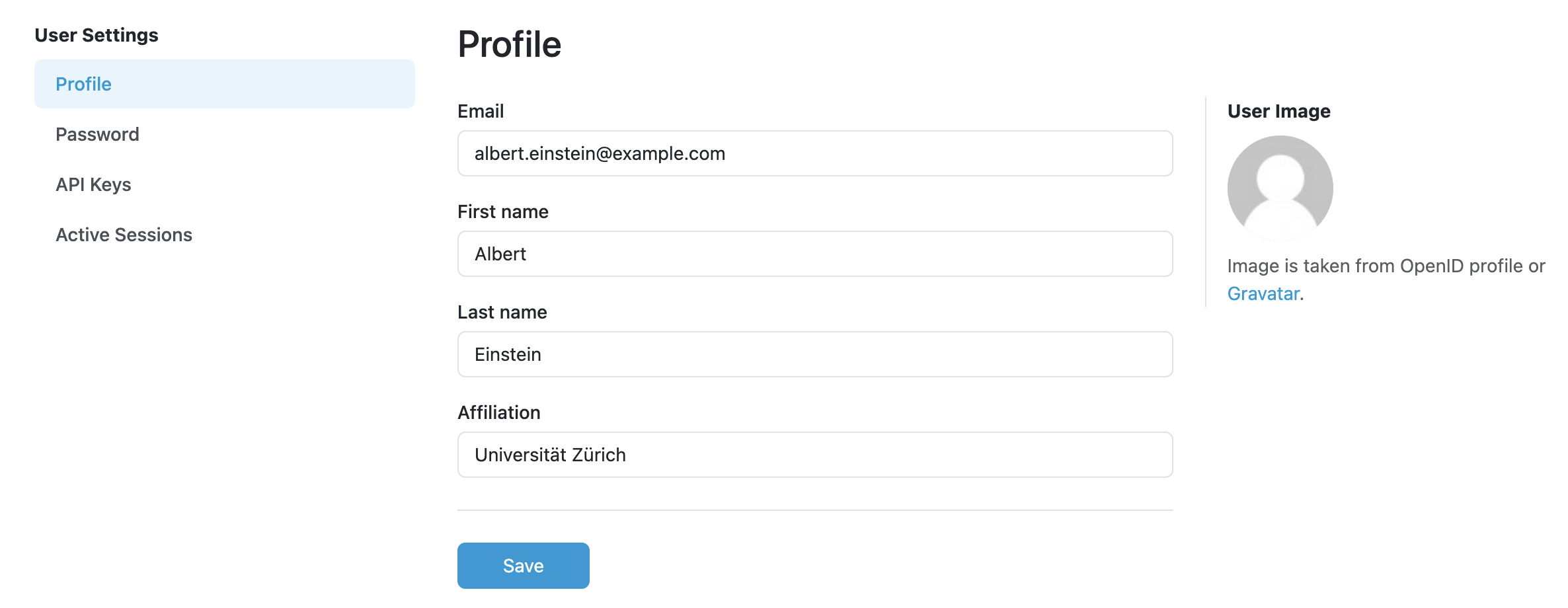Viewport: 1568px width, 608px height.
Task: Select the Last name field with Einstein
Action: click(x=815, y=354)
